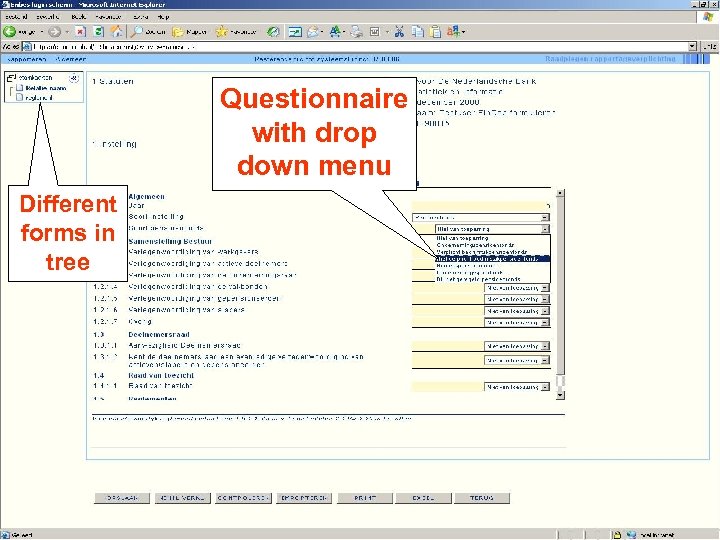Print the page via printer toolbar icon
This screenshot has height=540, width=720.
tap(356, 32)
